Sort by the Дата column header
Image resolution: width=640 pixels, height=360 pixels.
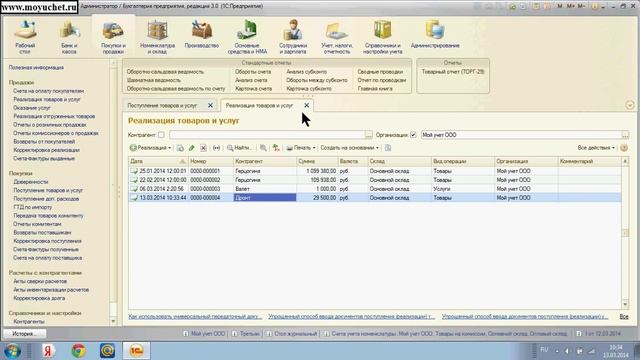pos(158,162)
